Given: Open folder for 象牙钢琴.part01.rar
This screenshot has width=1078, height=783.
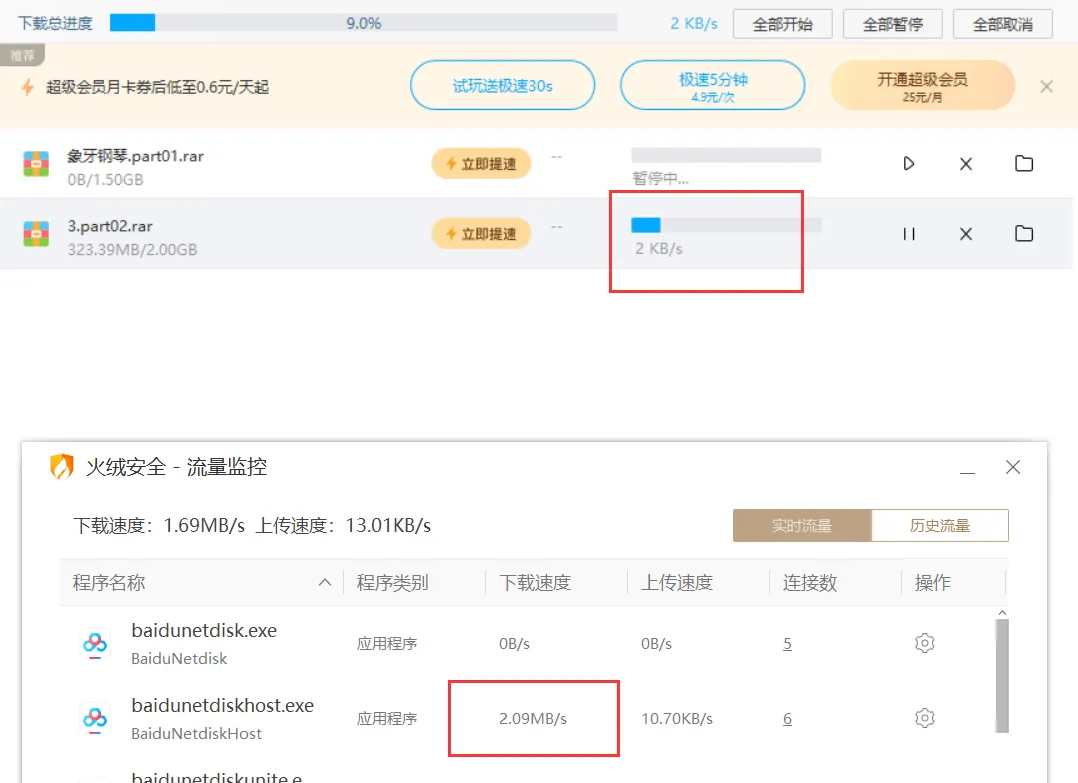Looking at the screenshot, I should pyautogui.click(x=1023, y=163).
